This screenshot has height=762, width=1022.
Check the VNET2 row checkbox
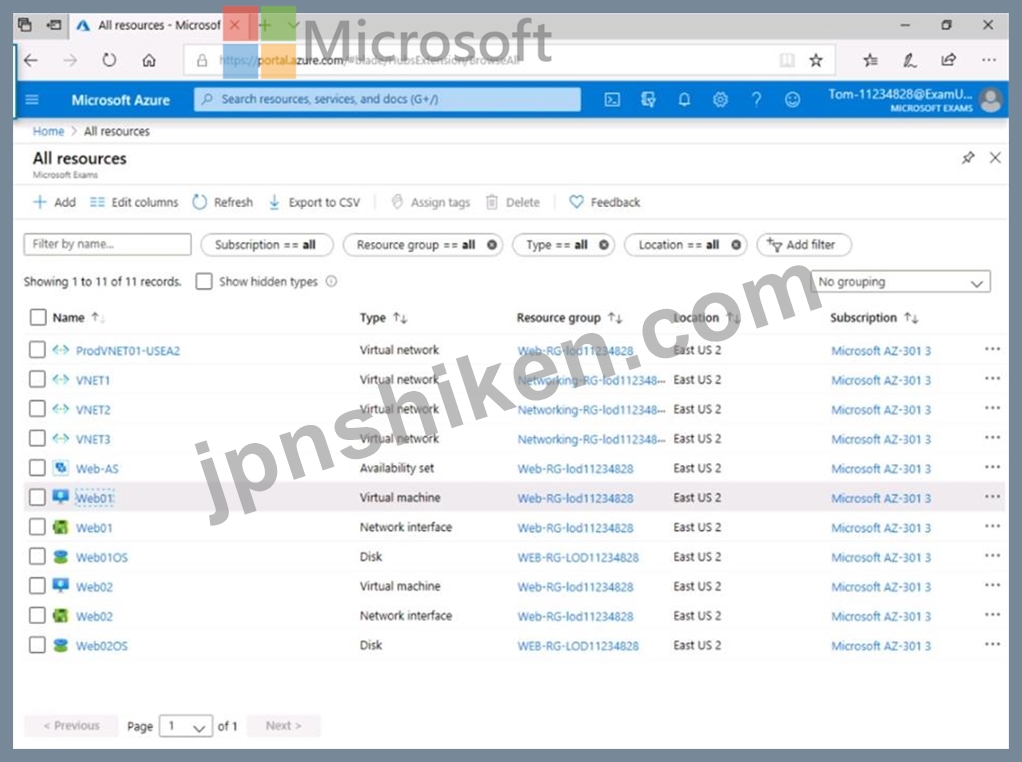pos(37,409)
